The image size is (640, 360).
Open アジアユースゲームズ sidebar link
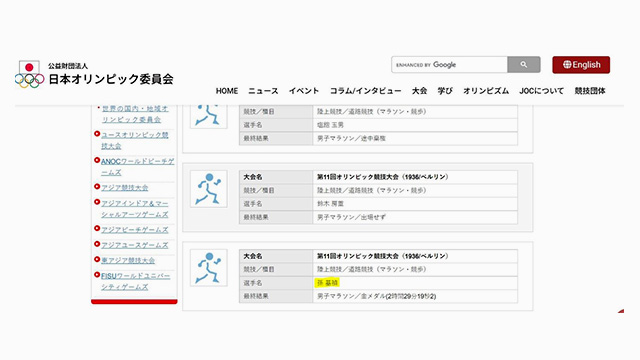pos(135,245)
